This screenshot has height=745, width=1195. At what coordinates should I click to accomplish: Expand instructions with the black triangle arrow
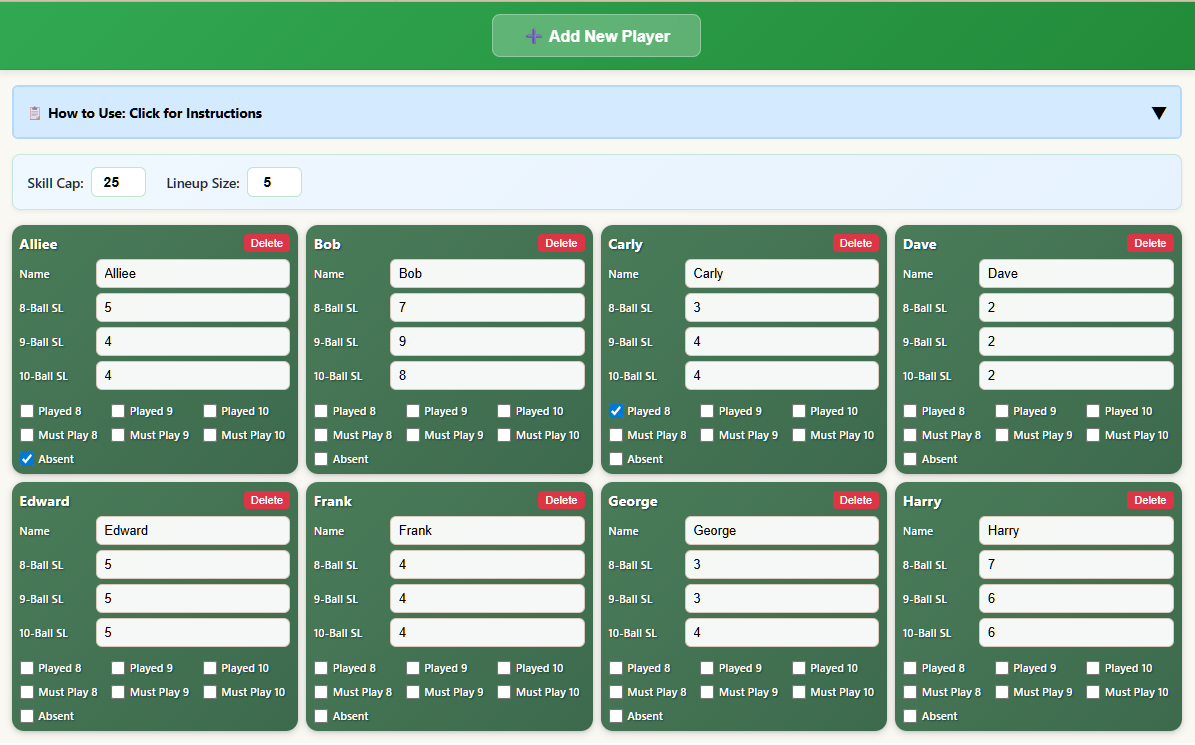coord(1158,113)
